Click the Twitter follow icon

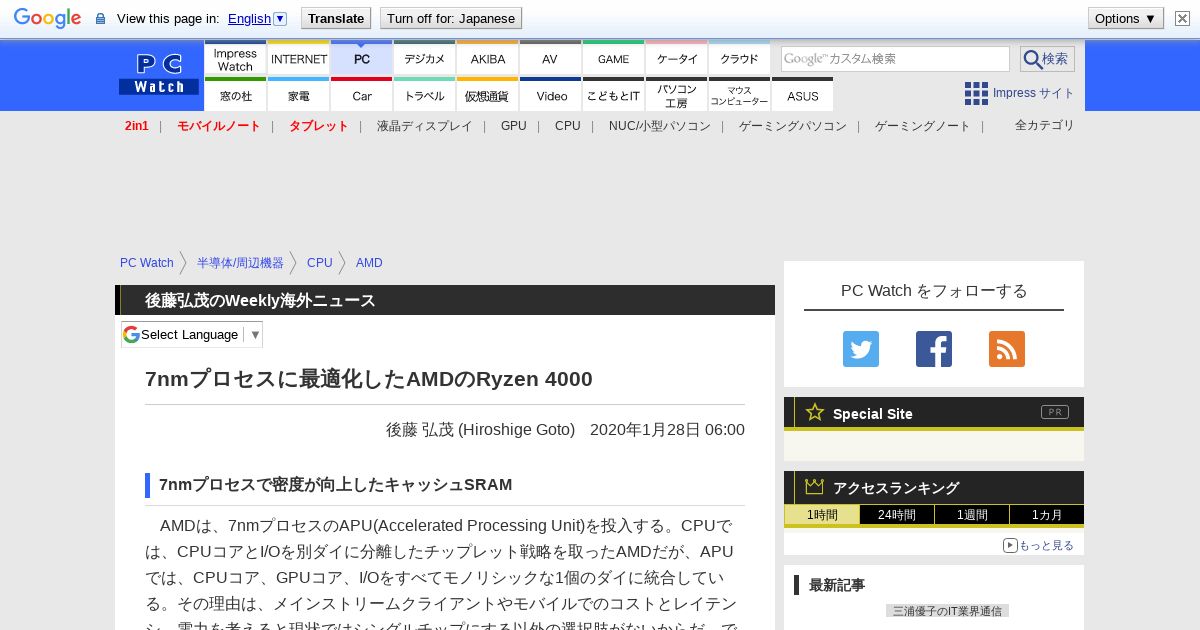click(861, 349)
